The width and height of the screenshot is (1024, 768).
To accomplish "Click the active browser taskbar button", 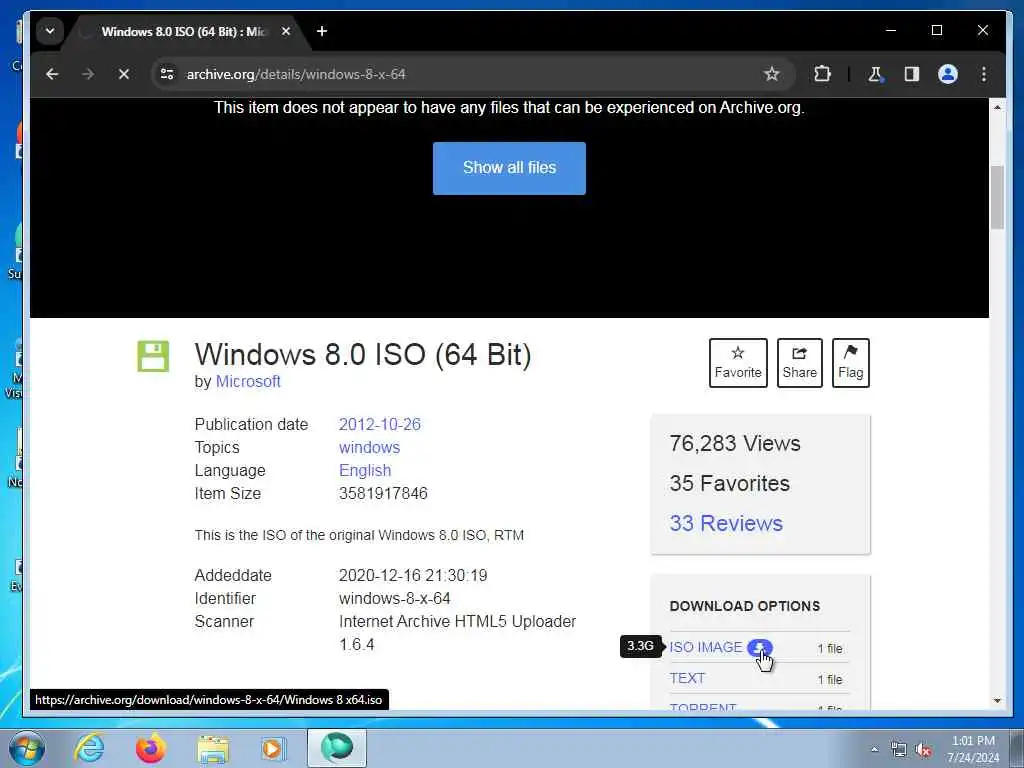I will [337, 748].
